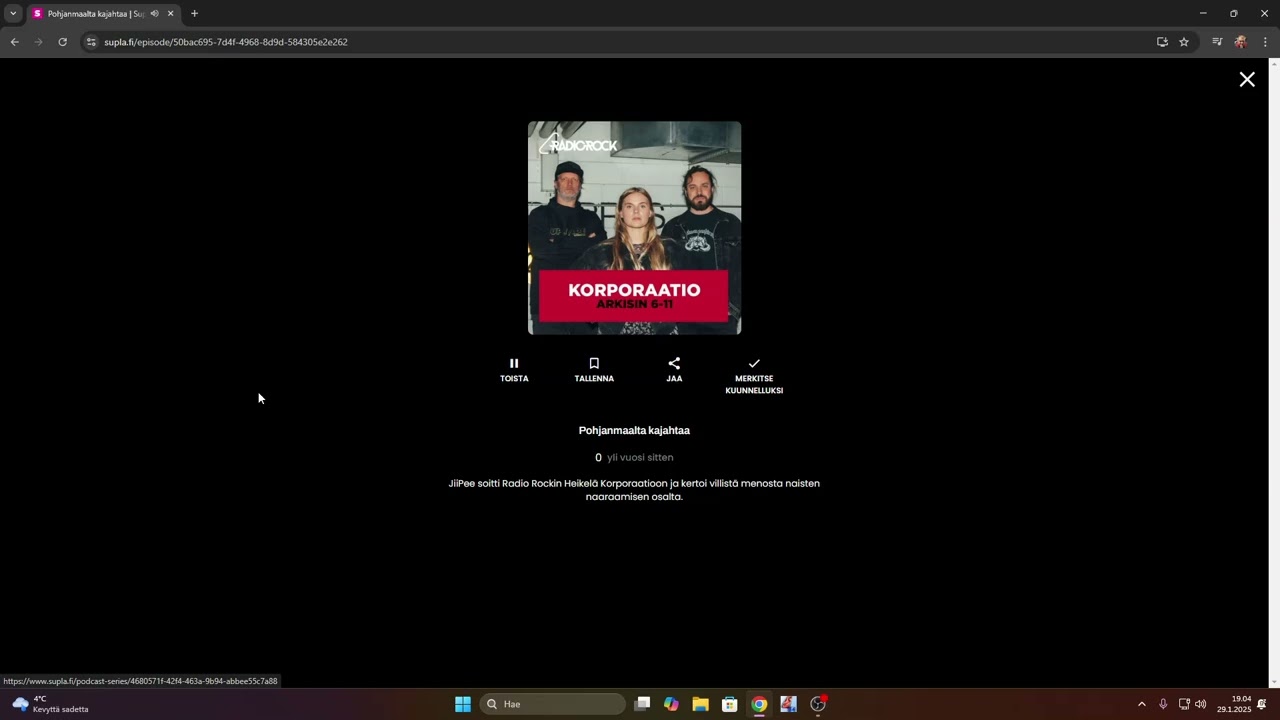The height and width of the screenshot is (720, 1280).
Task: Click the 'yli vuosi sitten' date text
Action: 640,457
